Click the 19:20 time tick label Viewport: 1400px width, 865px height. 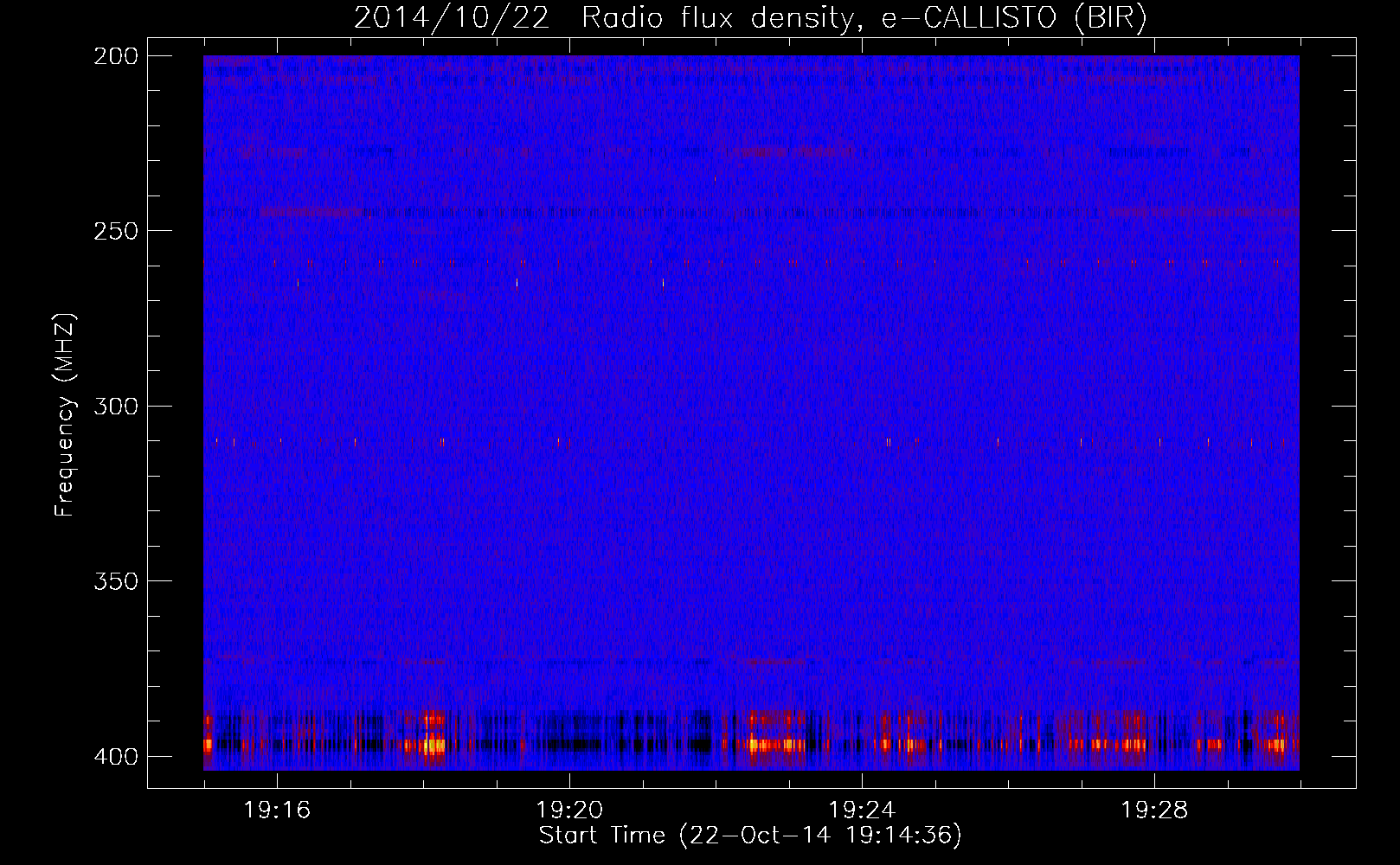pos(569,811)
